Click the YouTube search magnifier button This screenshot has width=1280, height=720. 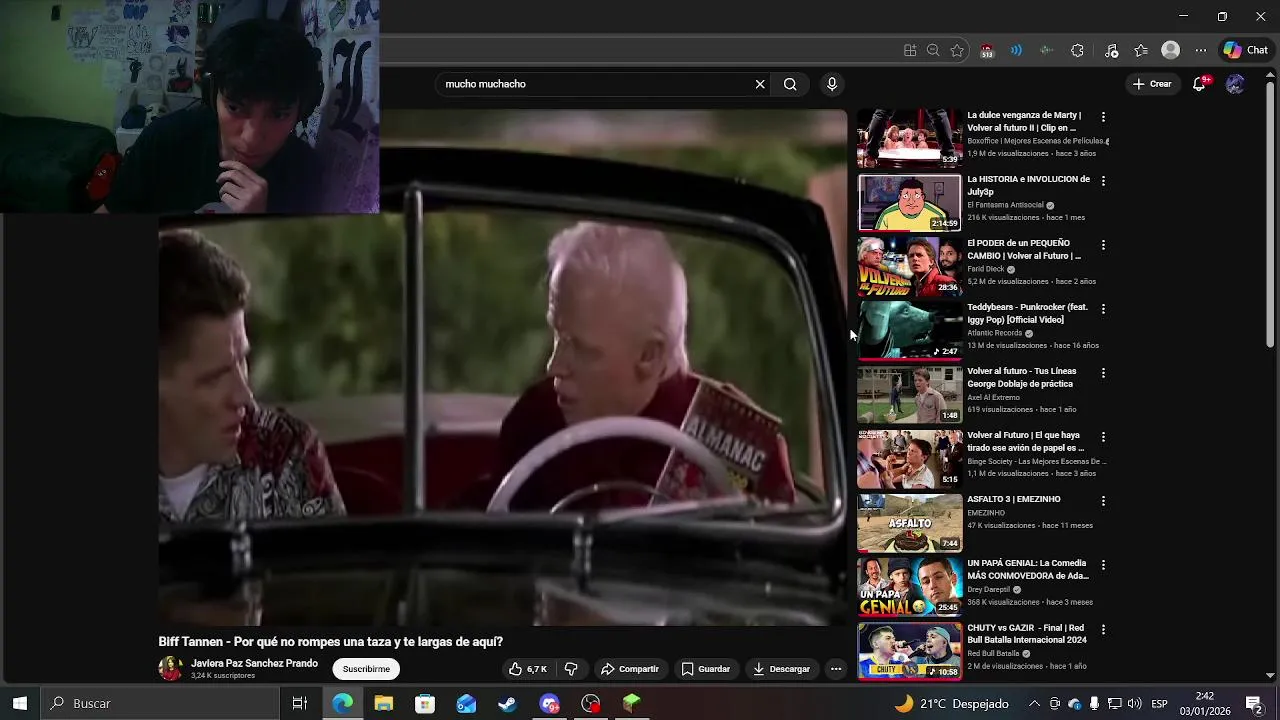click(x=790, y=84)
